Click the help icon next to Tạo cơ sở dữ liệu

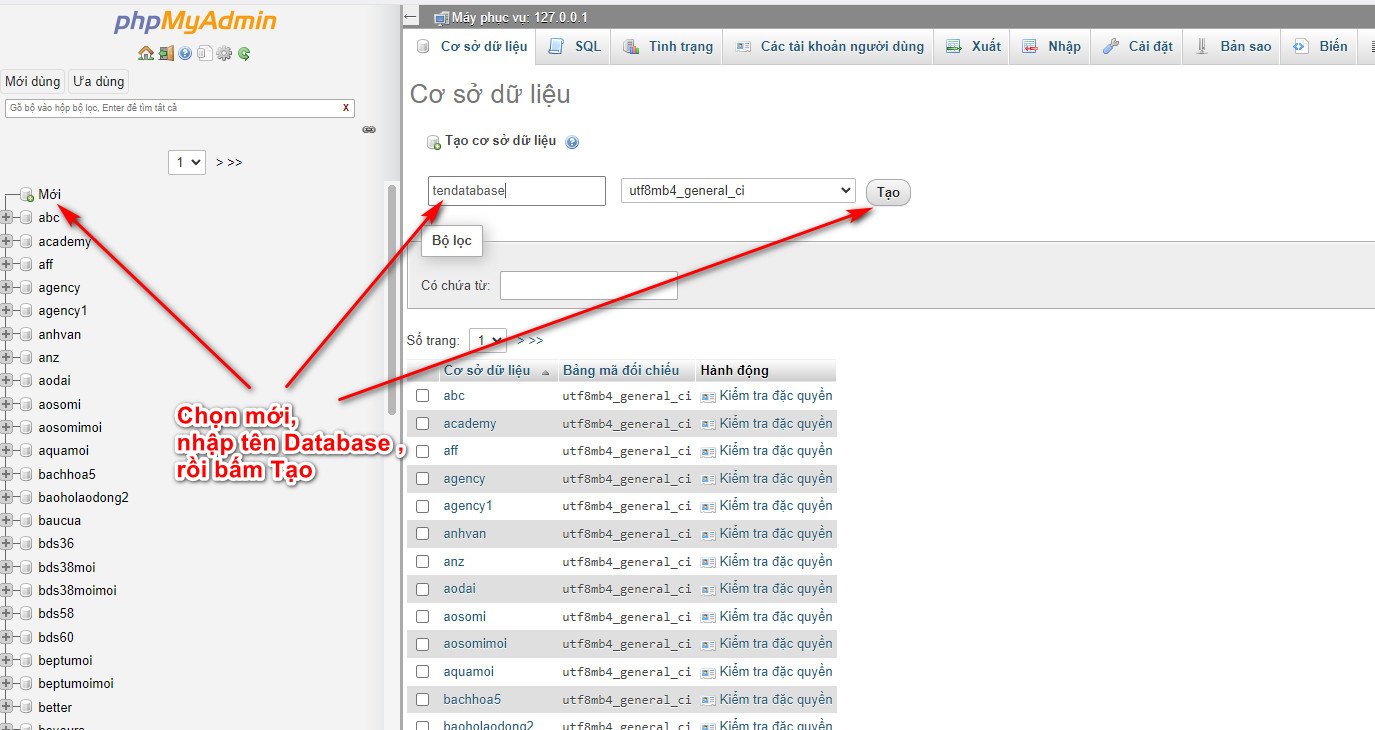coord(571,142)
